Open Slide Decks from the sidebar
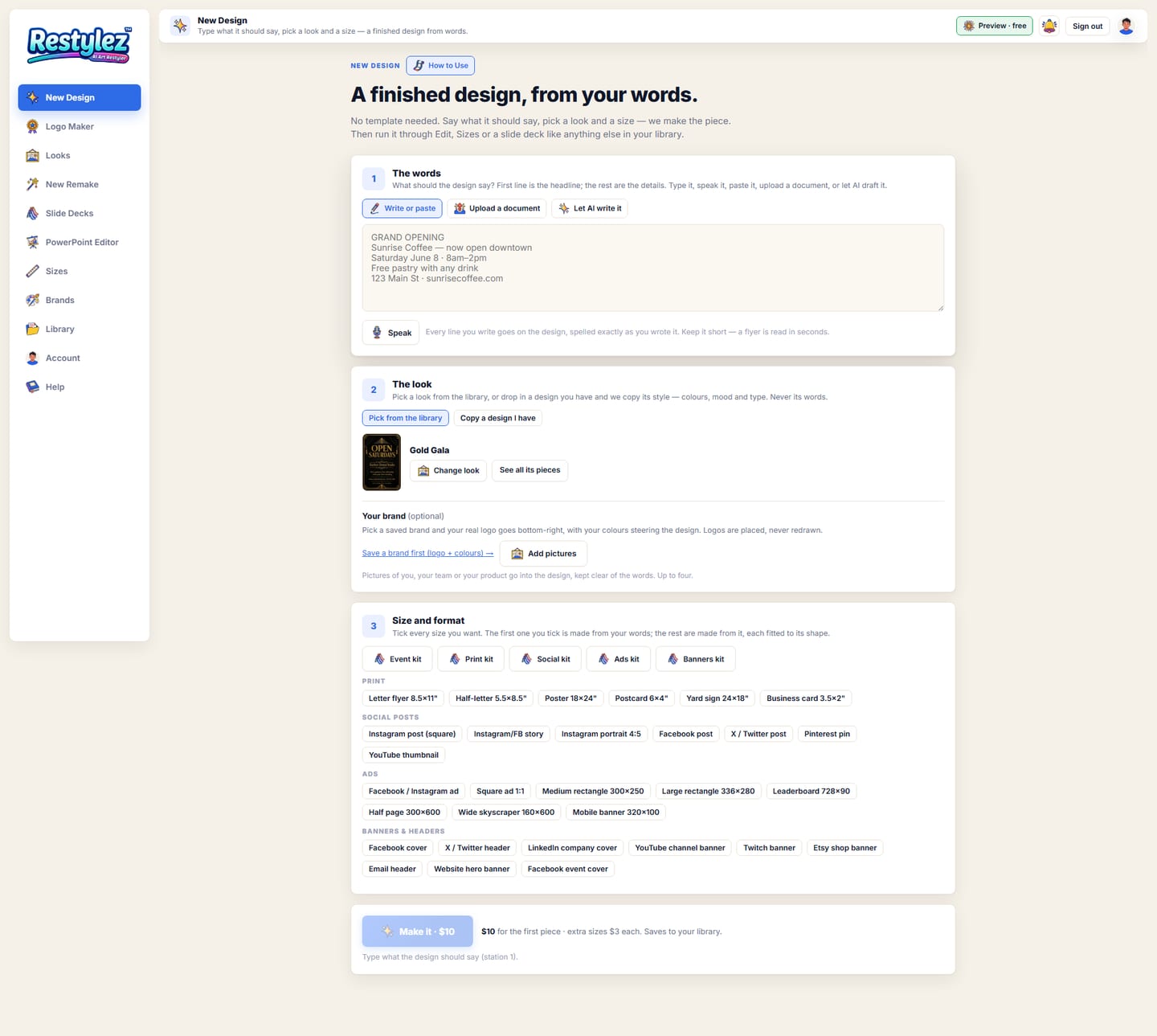Screen dimensions: 1157x1036 tap(80, 213)
